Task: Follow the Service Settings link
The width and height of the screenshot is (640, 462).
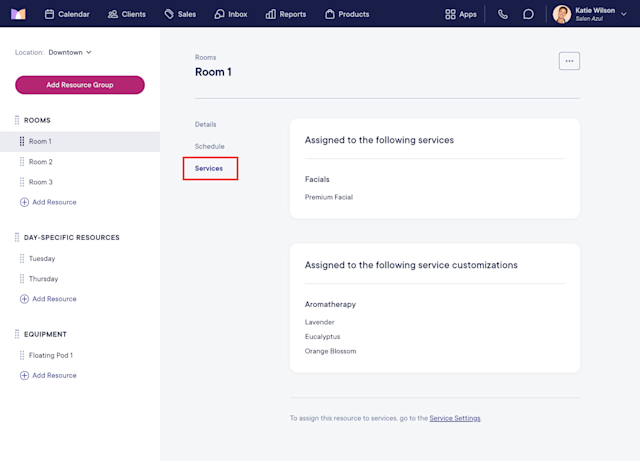Action: point(455,418)
